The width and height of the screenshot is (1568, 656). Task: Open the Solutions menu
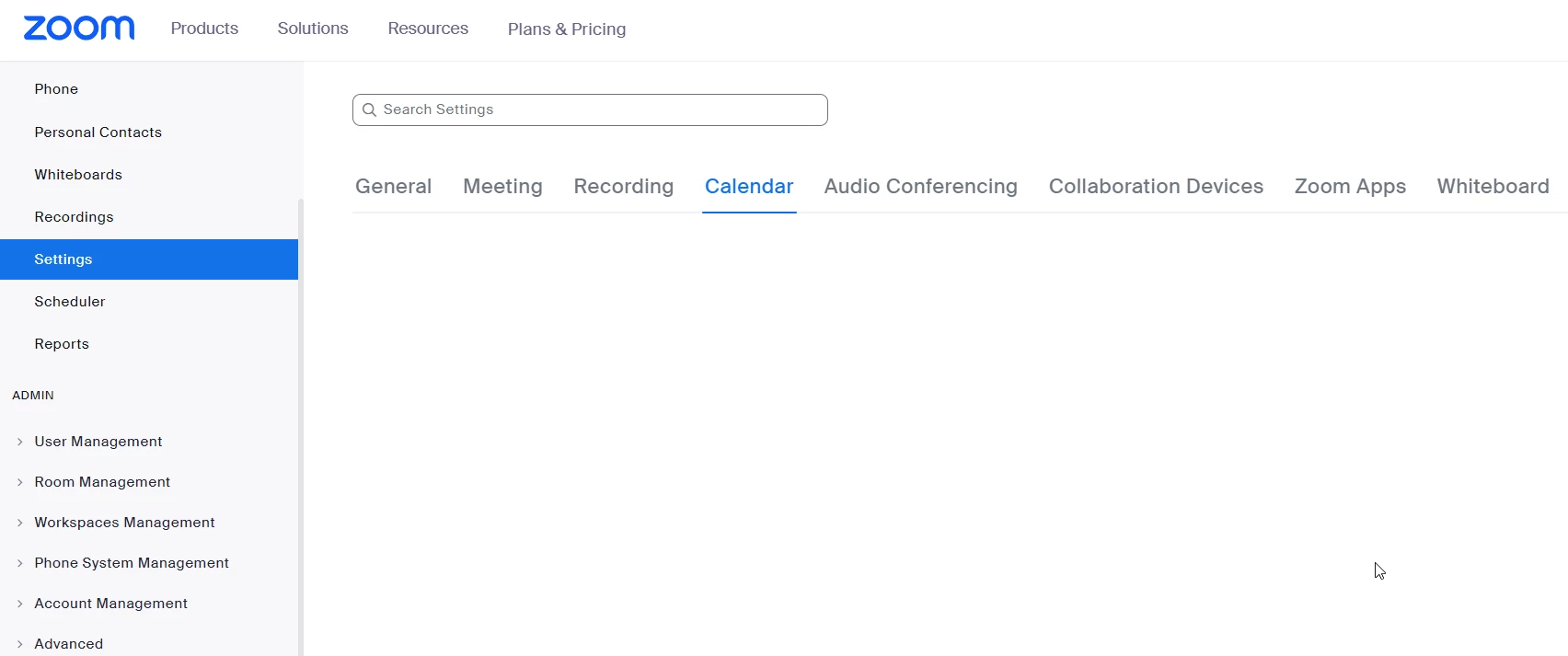coord(313,29)
